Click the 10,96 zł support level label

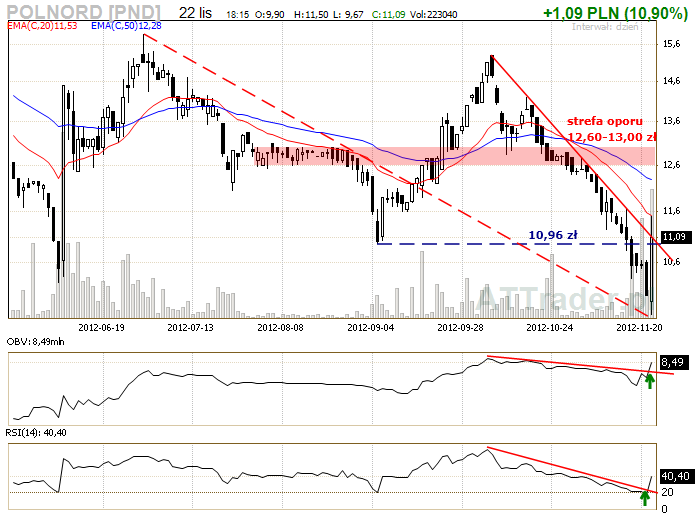coord(553,235)
